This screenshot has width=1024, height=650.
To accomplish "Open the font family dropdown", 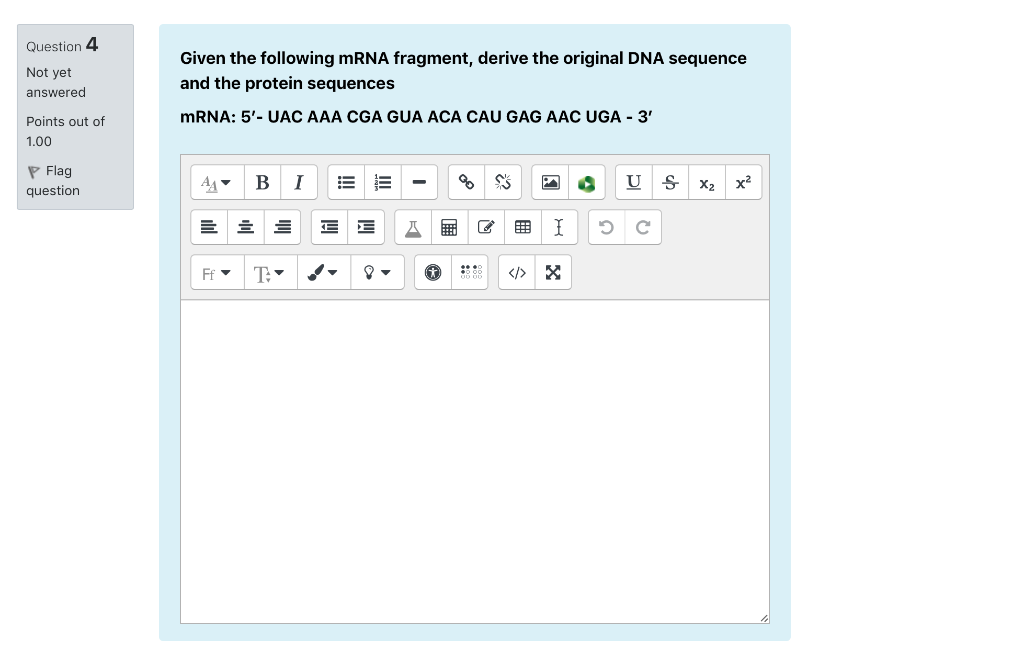I will 217,272.
